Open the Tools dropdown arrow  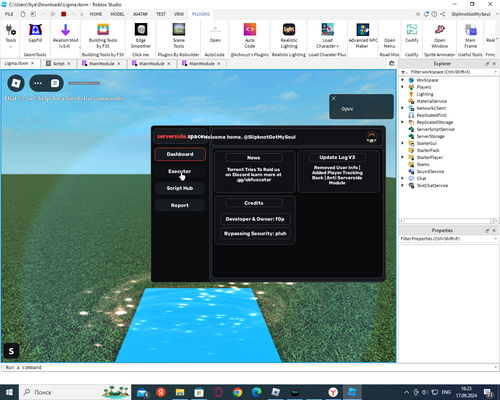(11, 47)
